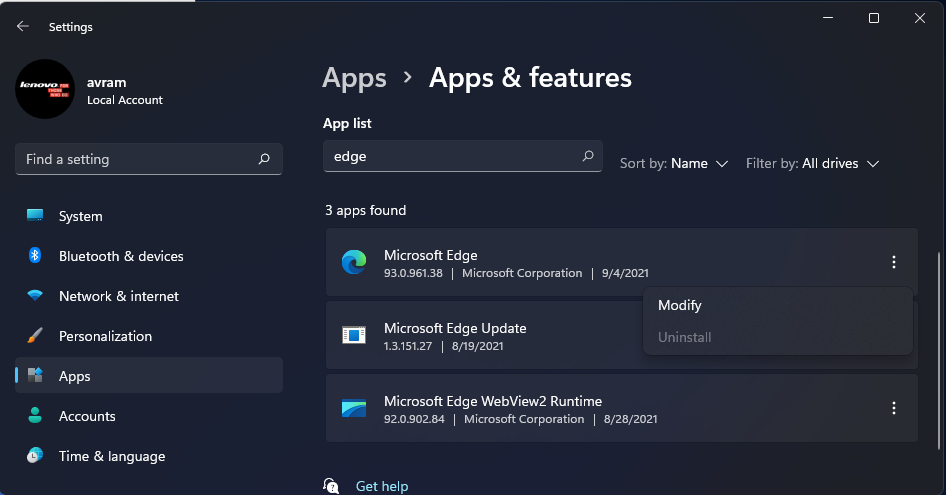Click the avram profile picture

[x=45, y=89]
